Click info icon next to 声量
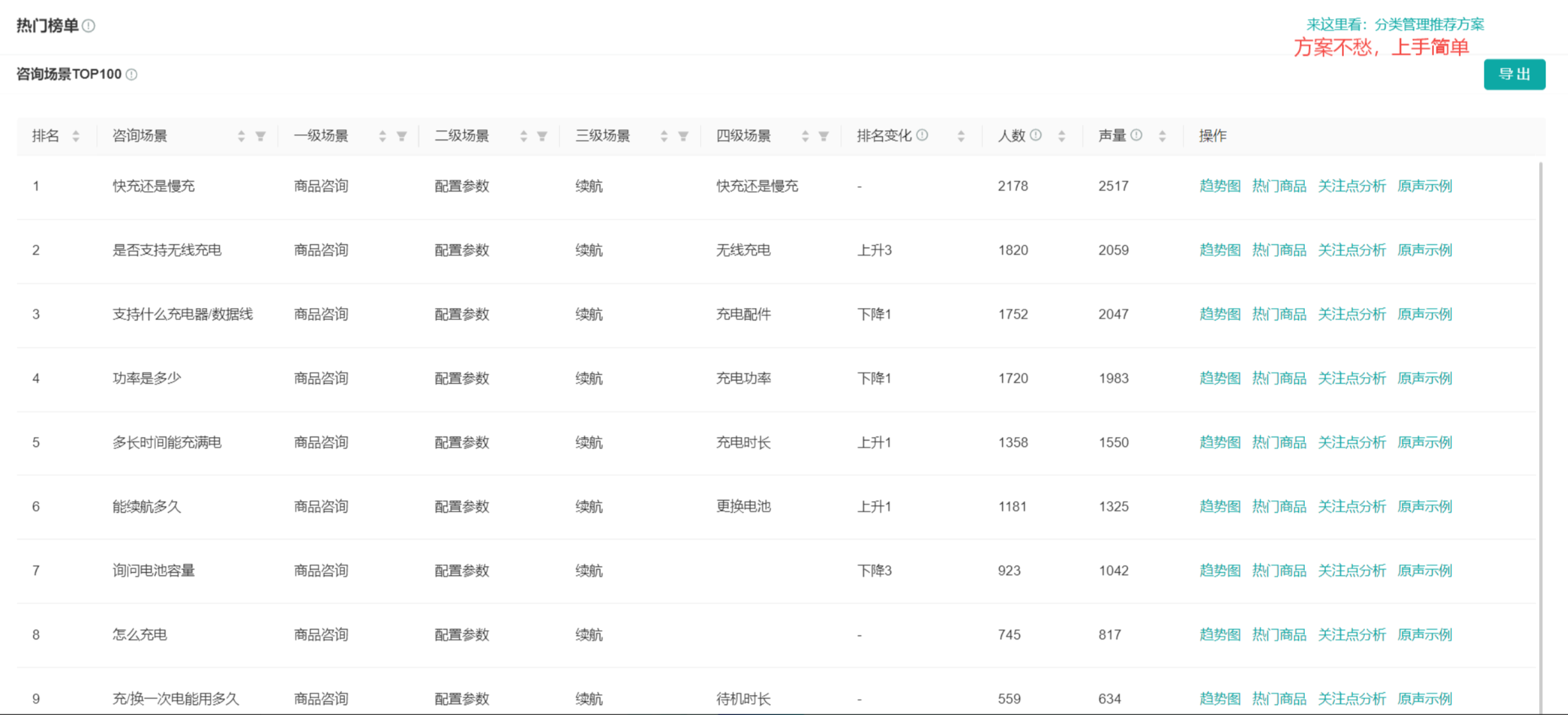 pos(1136,135)
